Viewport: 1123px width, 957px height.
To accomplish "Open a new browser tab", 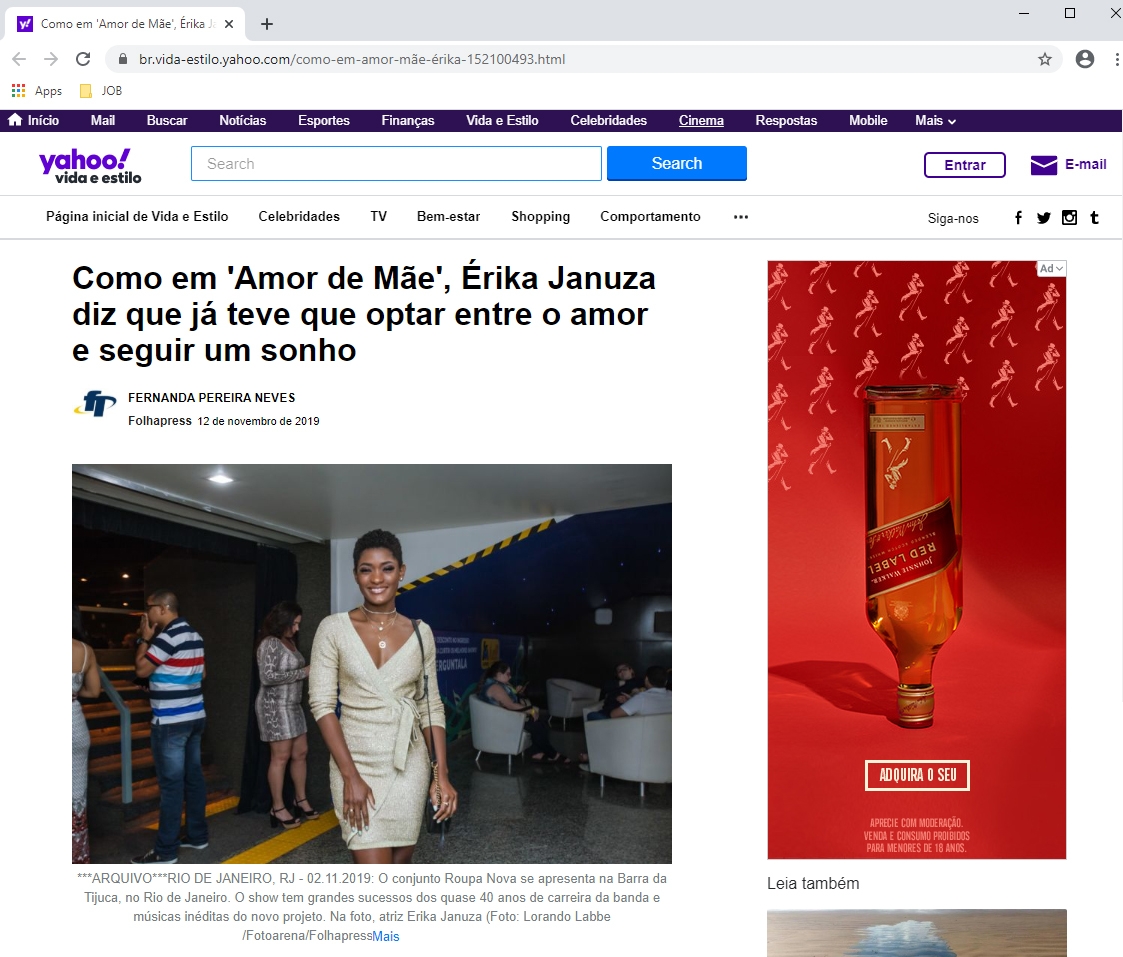I will coord(267,24).
